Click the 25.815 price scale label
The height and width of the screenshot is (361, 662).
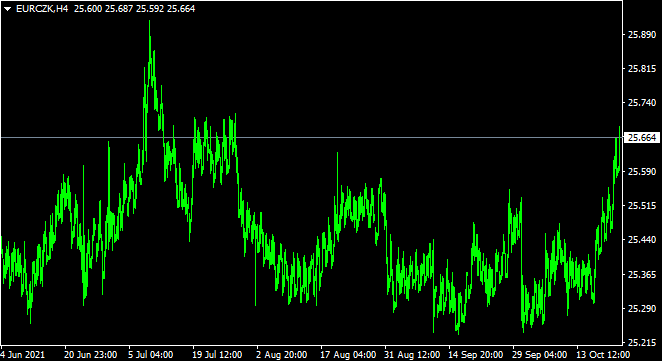642,69
